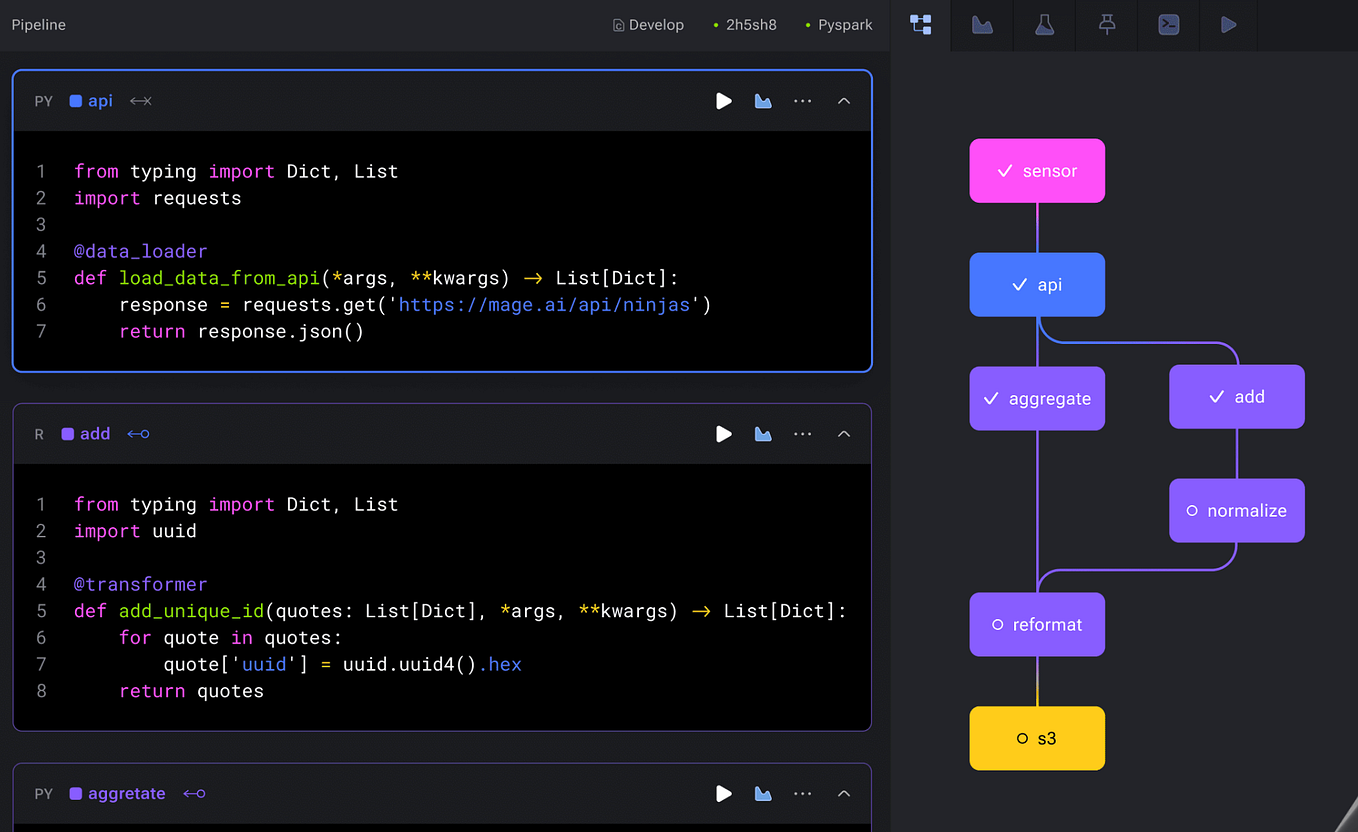Open the ellipsis menu on the api block
1358x832 pixels.
[802, 100]
